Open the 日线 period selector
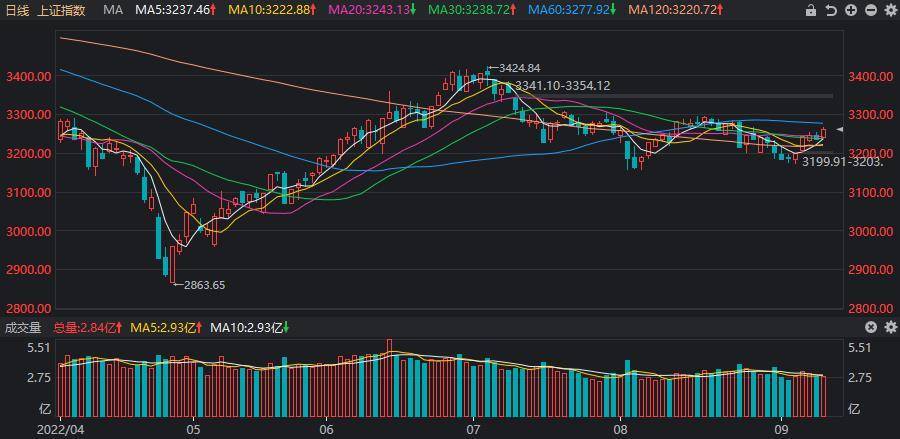 pyautogui.click(x=18, y=10)
